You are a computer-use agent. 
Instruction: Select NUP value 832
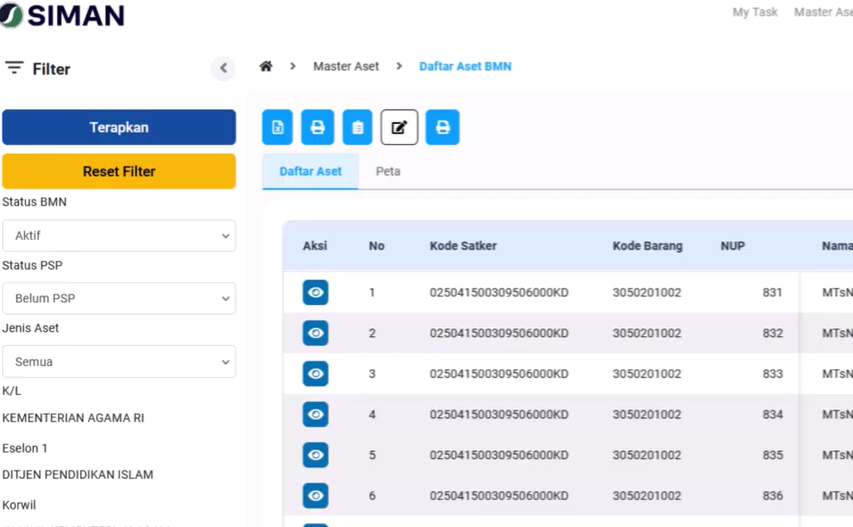pyautogui.click(x=772, y=333)
